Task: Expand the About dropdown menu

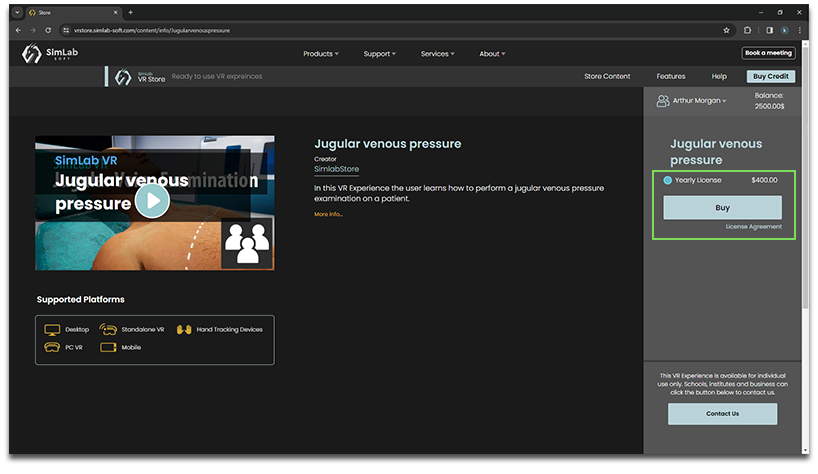Action: pyautogui.click(x=492, y=54)
